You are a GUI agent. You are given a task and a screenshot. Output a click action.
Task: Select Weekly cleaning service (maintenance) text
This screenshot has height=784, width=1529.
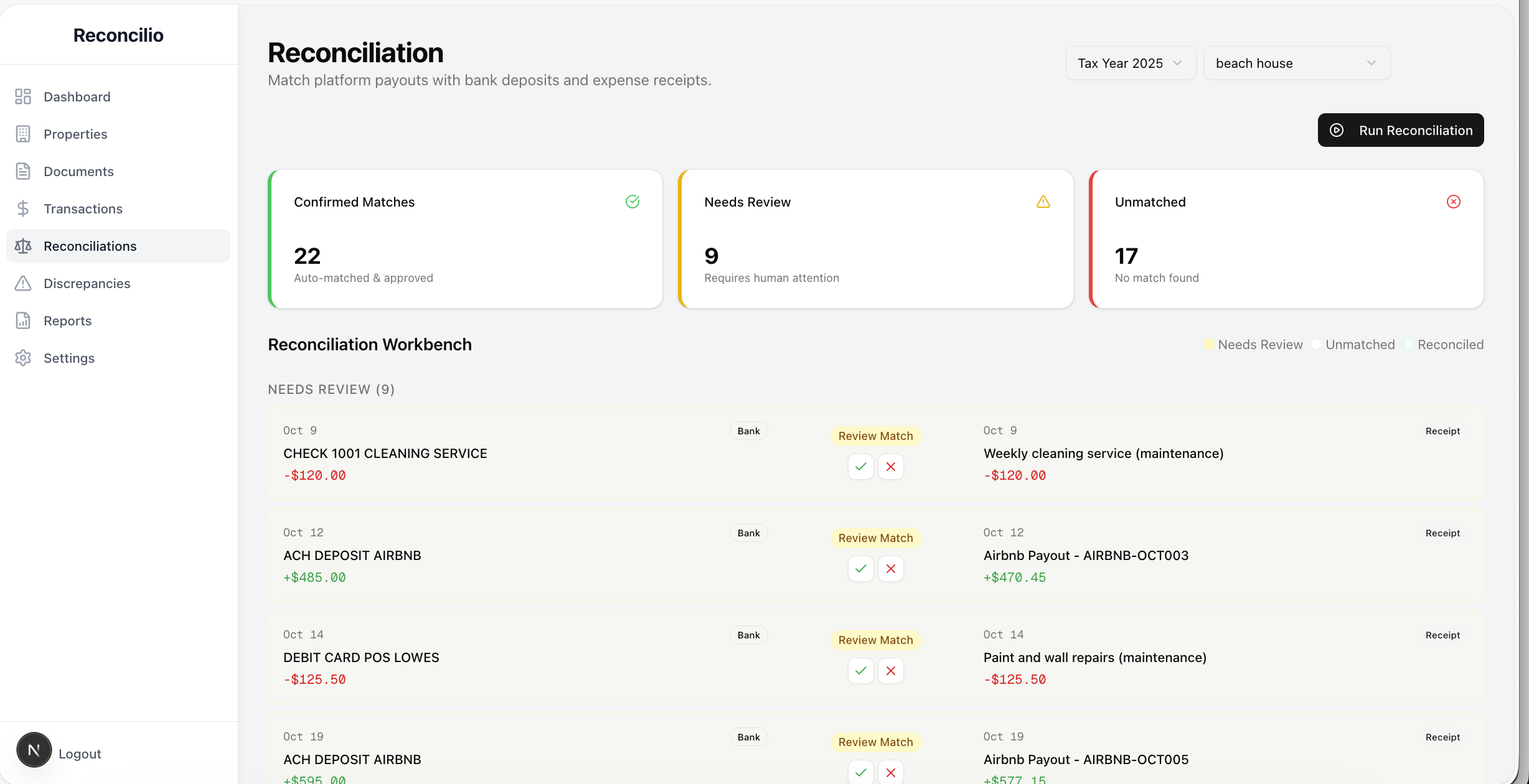click(1103, 453)
